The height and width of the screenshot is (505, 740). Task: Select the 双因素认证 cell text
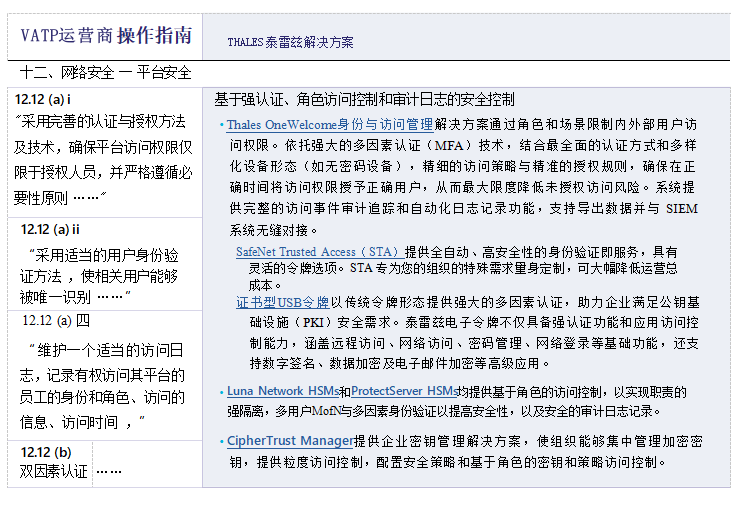(53, 471)
